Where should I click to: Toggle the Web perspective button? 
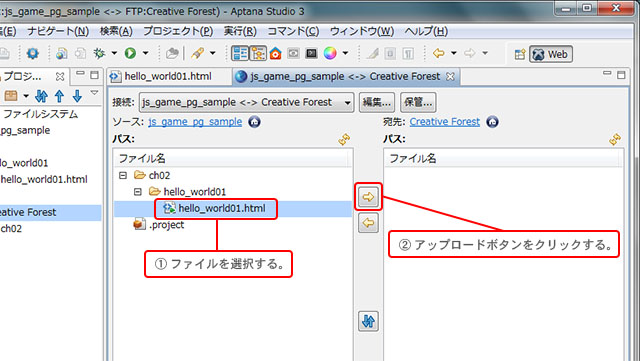551,54
